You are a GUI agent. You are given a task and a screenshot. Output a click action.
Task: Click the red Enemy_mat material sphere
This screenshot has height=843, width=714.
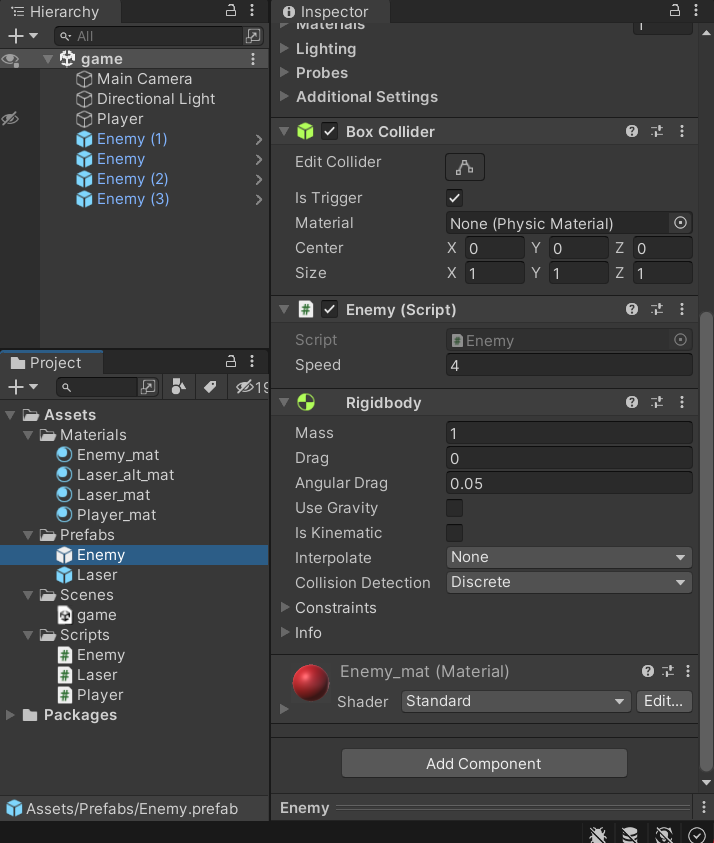coord(310,684)
